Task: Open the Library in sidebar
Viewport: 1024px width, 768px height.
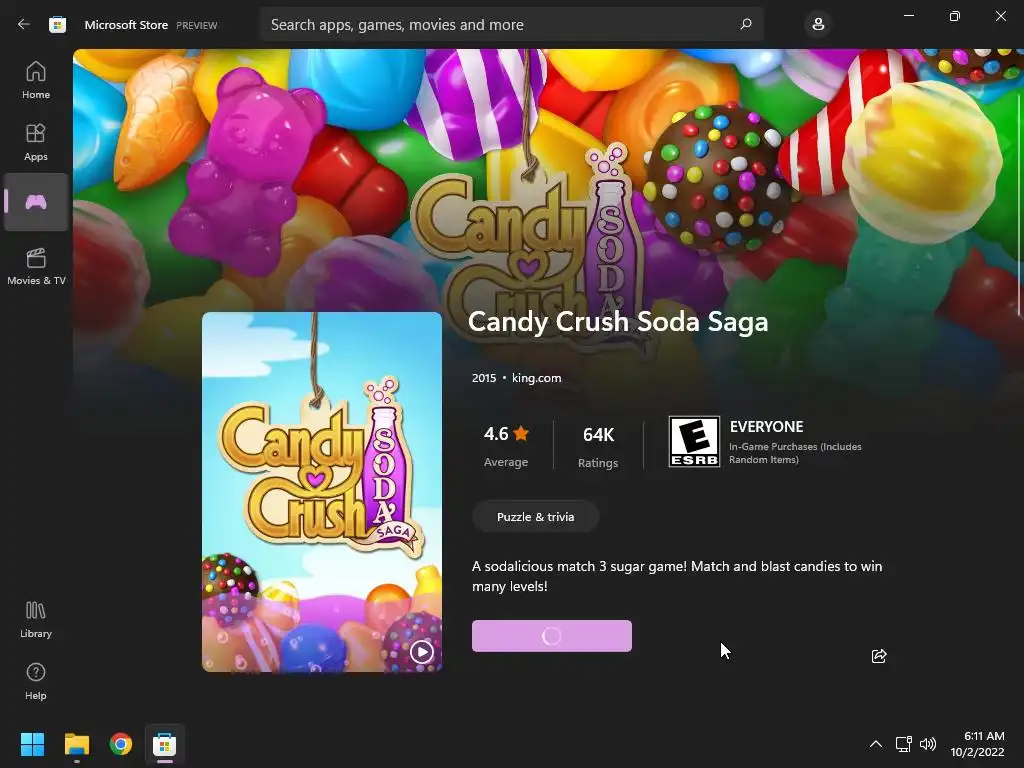Action: [36, 619]
